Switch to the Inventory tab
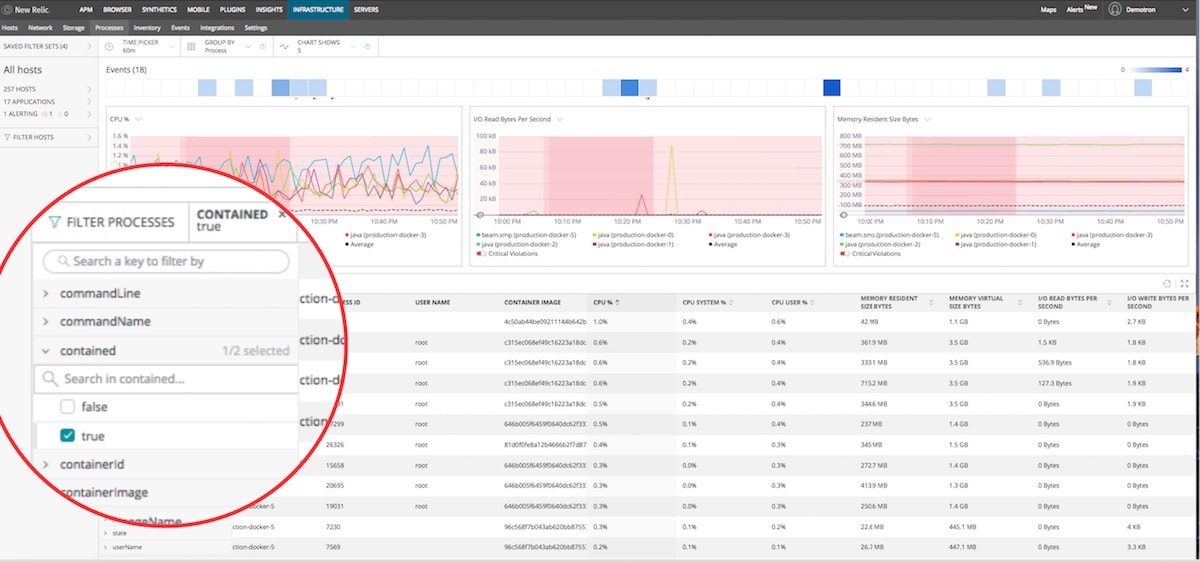This screenshot has width=1200, height=562. (147, 28)
